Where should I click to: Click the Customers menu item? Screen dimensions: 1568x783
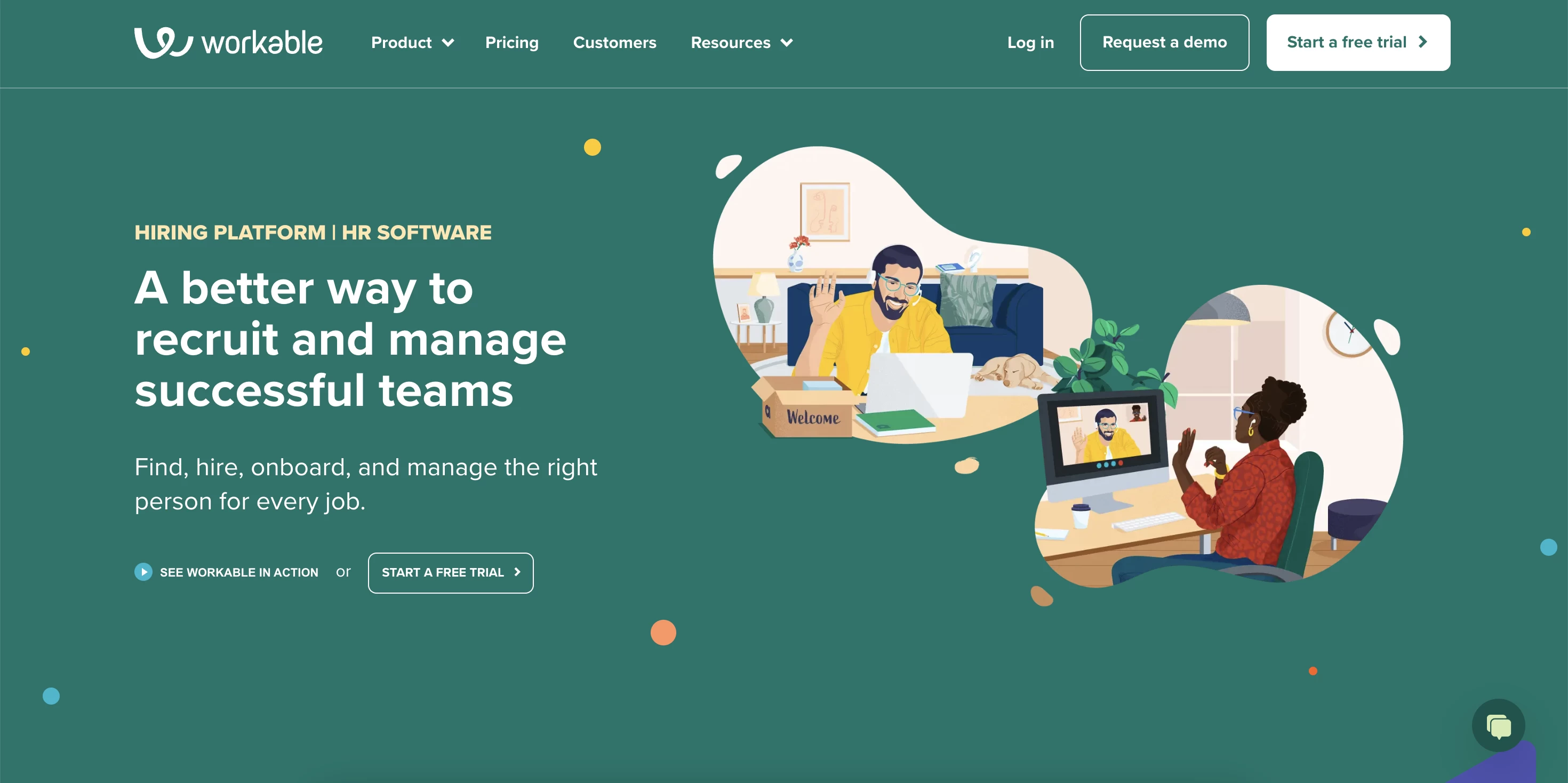click(614, 42)
